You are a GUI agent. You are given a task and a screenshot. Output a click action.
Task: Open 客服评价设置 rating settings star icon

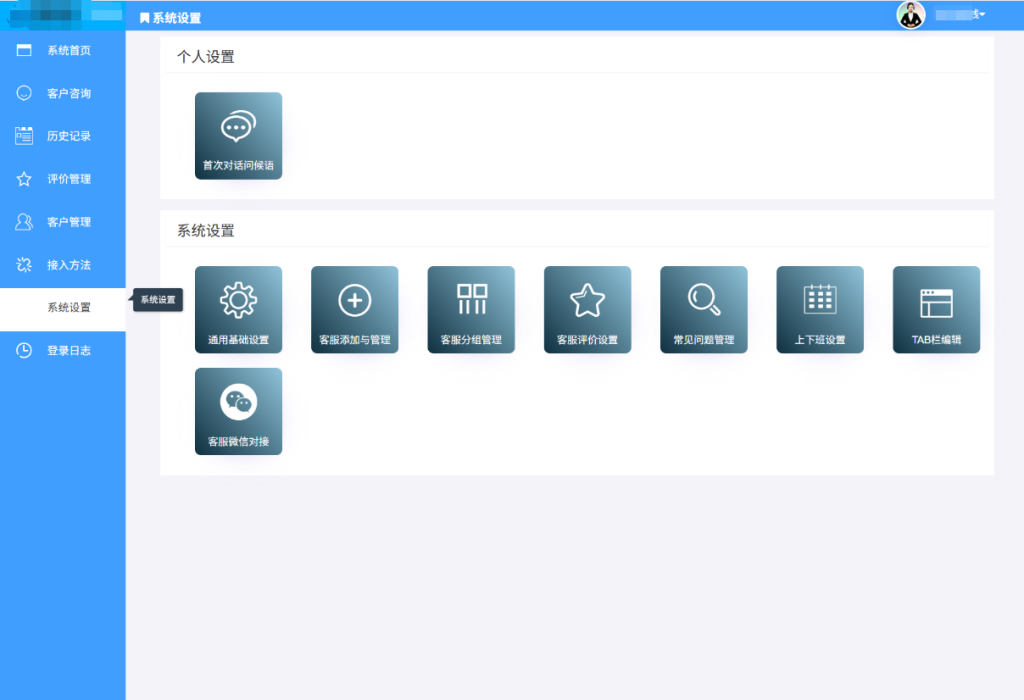tap(587, 309)
